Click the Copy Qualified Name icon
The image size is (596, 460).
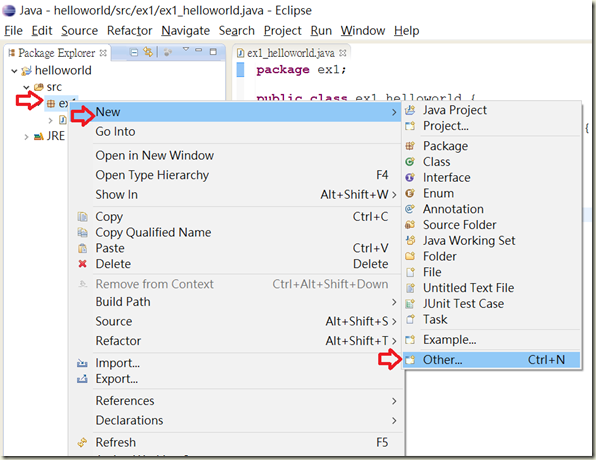tap(82, 232)
